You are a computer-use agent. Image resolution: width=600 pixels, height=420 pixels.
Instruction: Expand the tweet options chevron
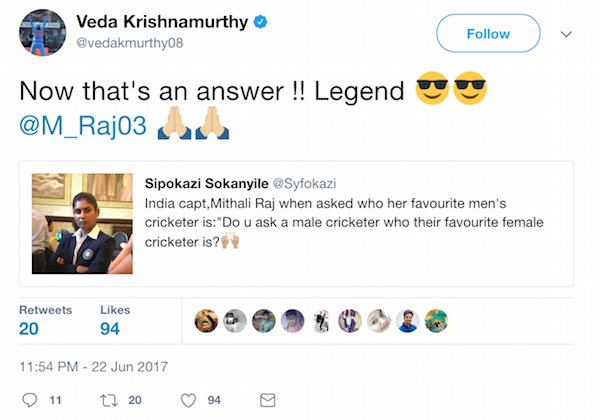pos(567,34)
